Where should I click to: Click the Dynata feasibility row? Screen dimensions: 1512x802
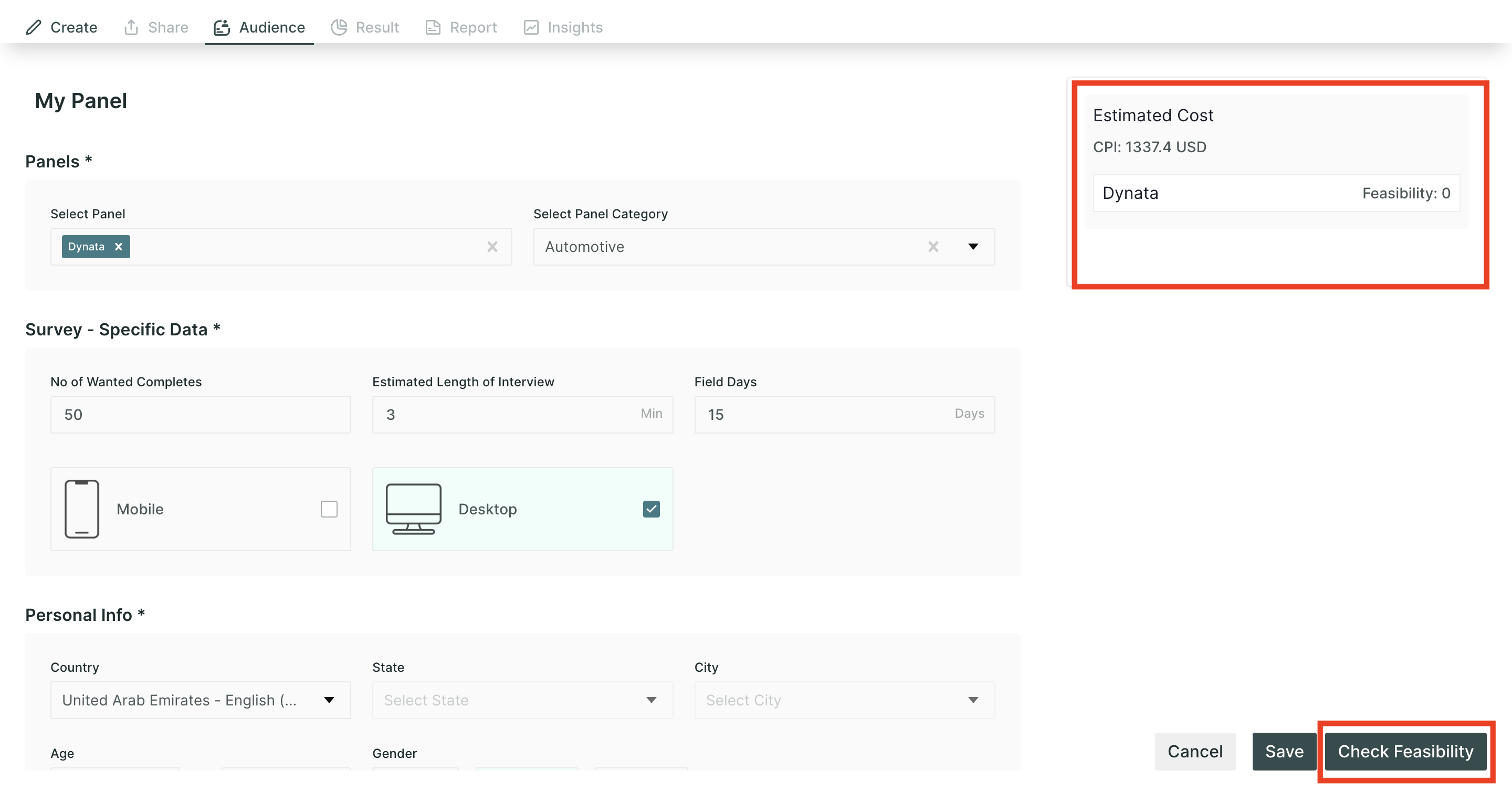click(1276, 193)
